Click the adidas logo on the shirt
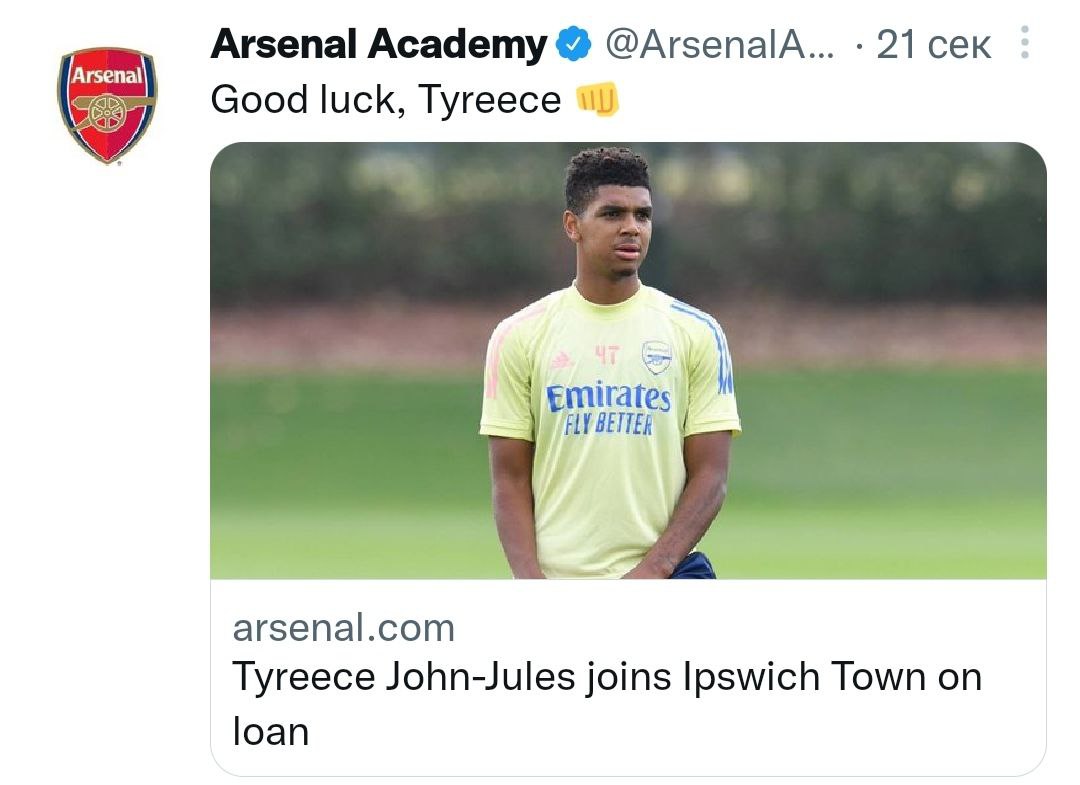This screenshot has width=1080, height=785. click(561, 359)
